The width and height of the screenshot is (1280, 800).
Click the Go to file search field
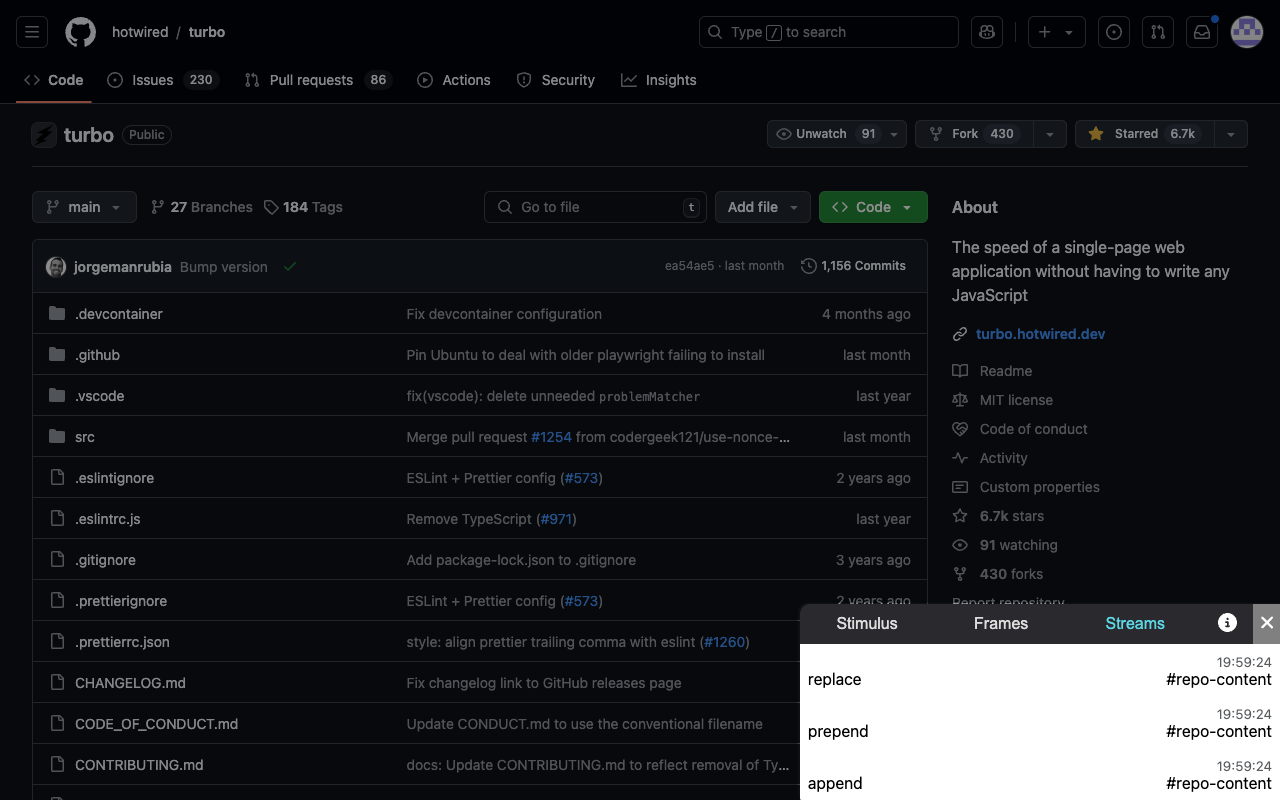click(x=595, y=207)
